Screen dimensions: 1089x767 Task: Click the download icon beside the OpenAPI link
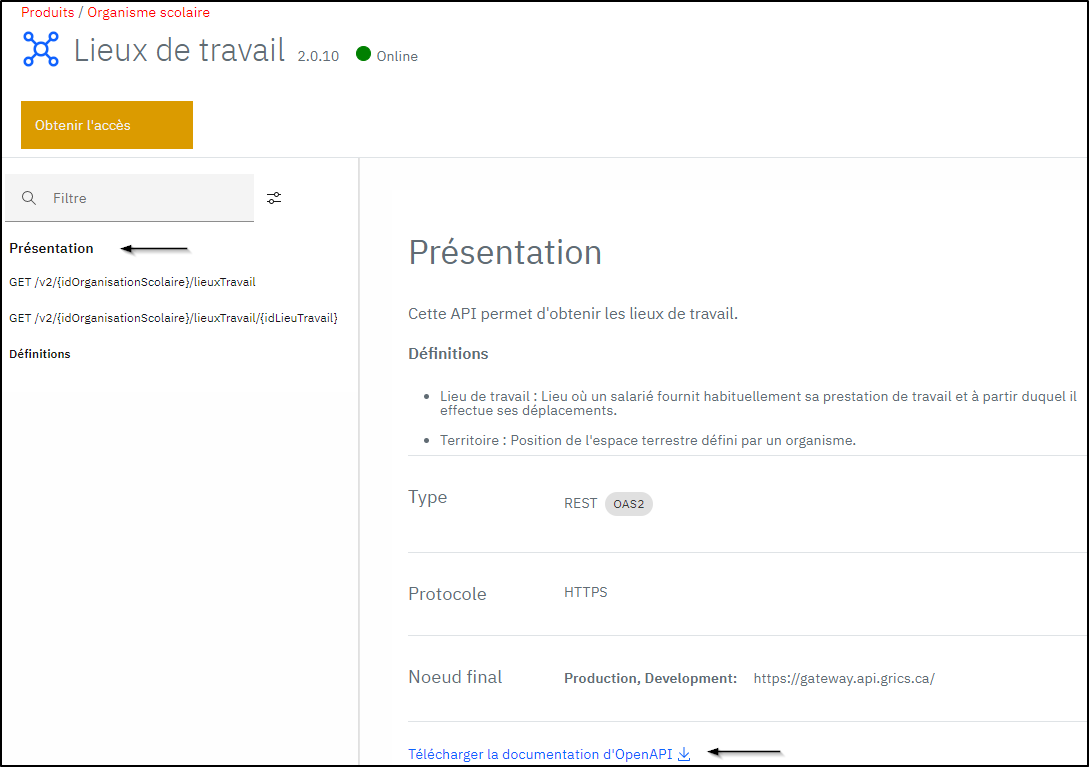(684, 753)
